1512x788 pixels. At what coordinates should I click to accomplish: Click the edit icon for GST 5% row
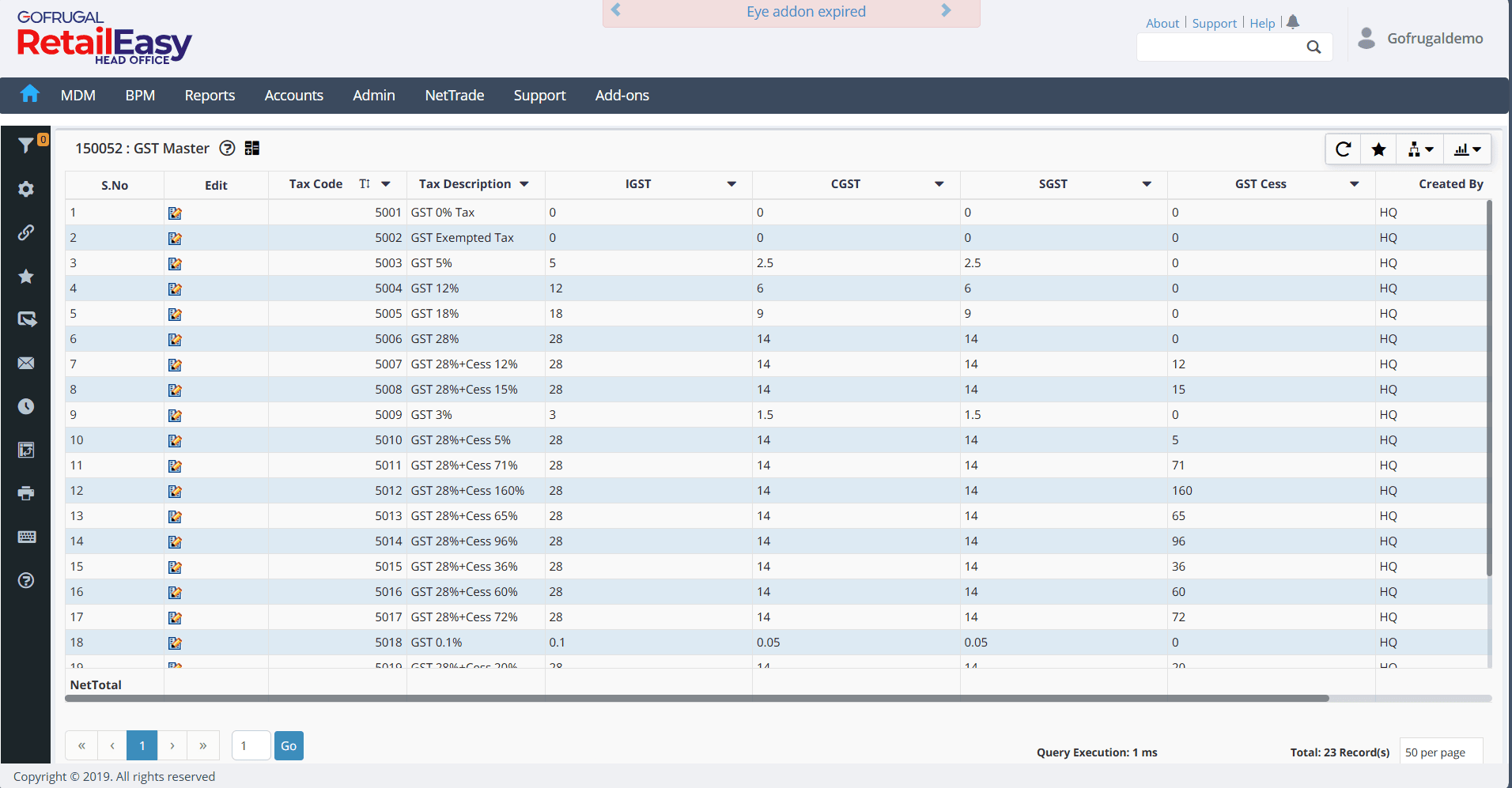click(x=175, y=263)
